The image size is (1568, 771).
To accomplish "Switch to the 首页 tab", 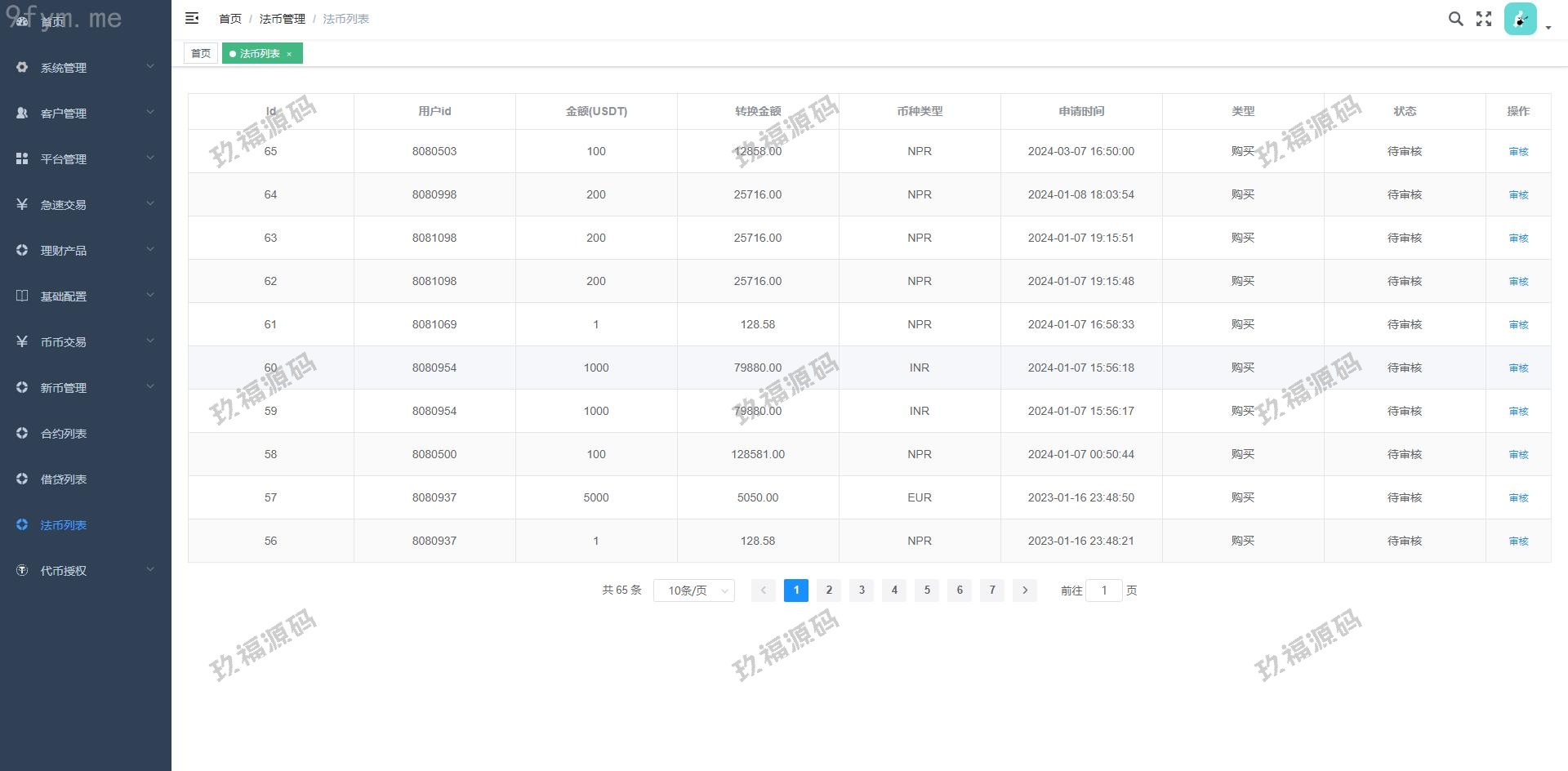I will [201, 54].
